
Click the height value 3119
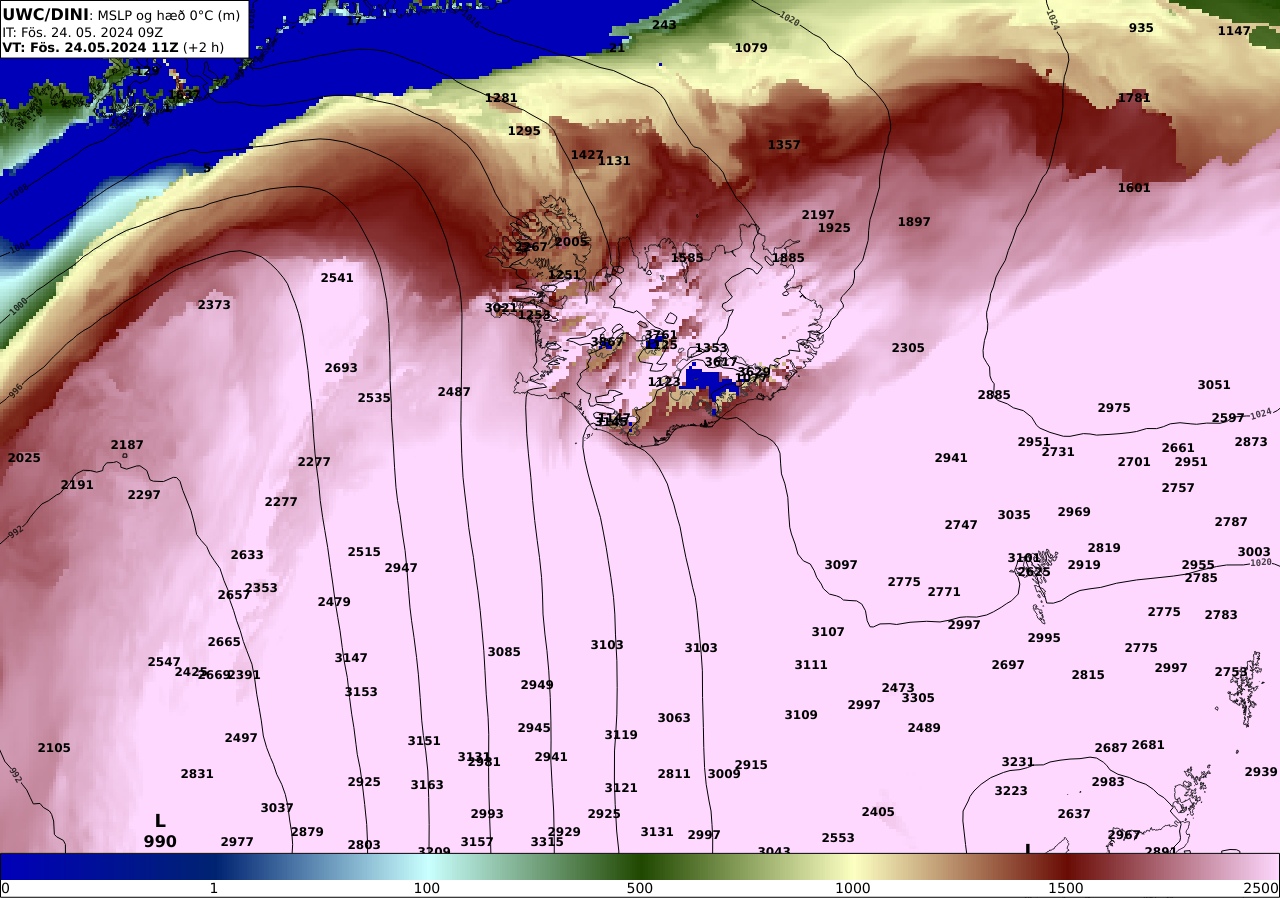pos(621,735)
